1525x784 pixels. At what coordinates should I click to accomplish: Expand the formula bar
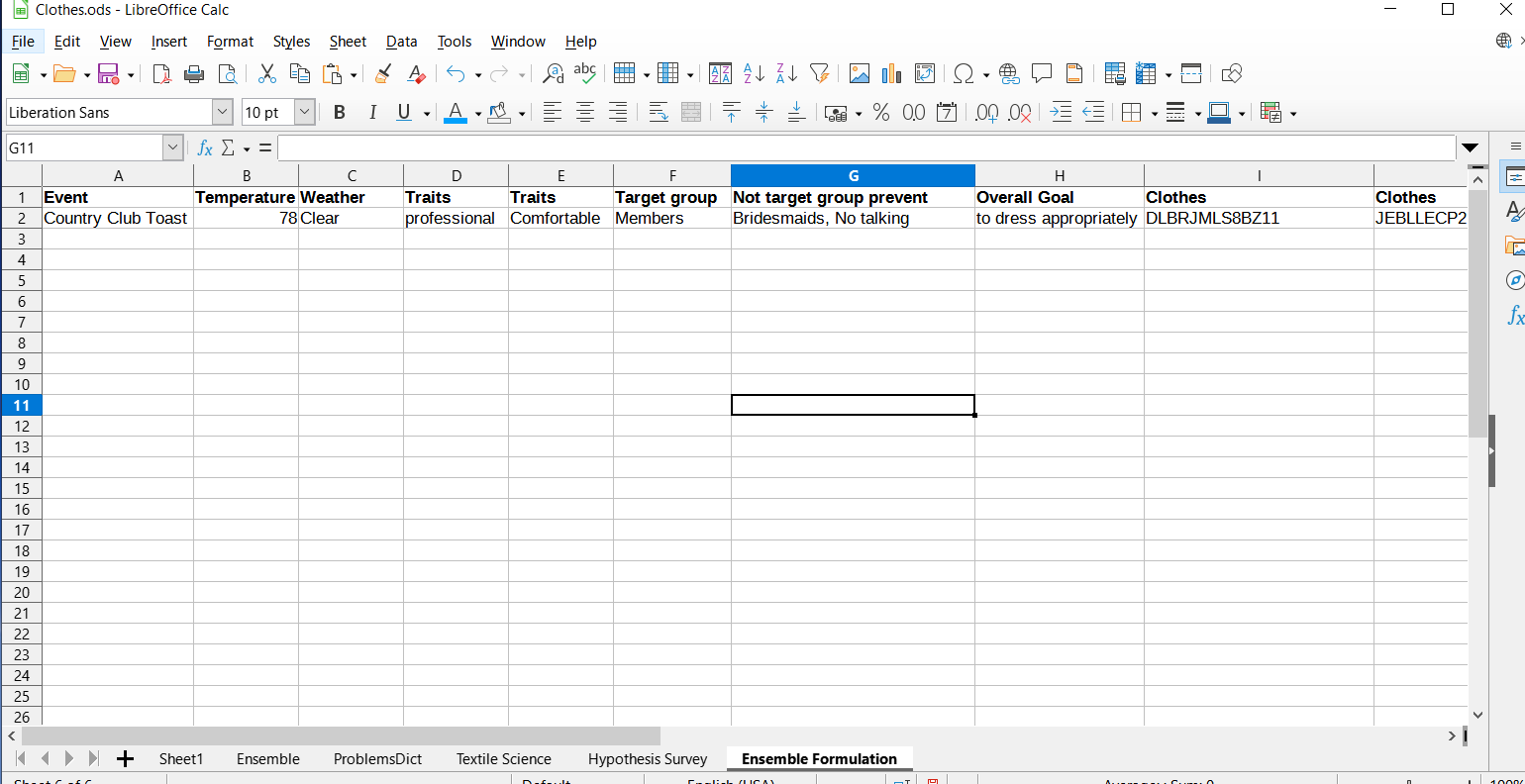tap(1471, 148)
